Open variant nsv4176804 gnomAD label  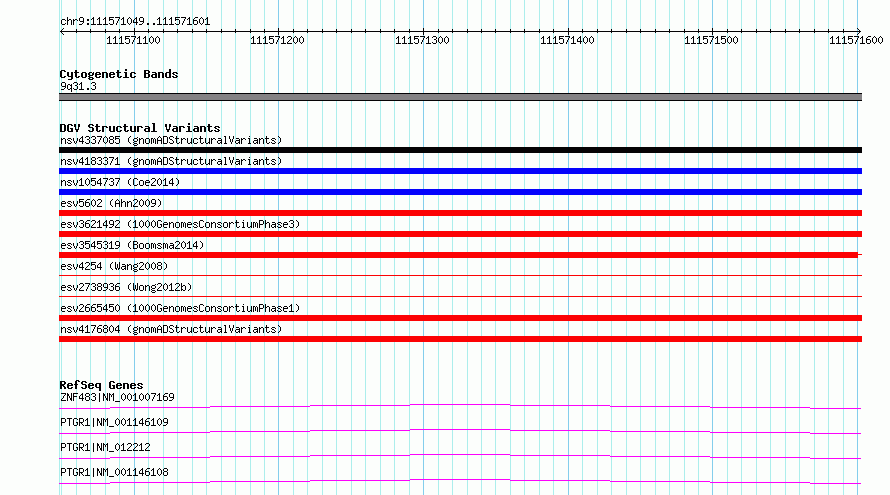pyautogui.click(x=171, y=329)
